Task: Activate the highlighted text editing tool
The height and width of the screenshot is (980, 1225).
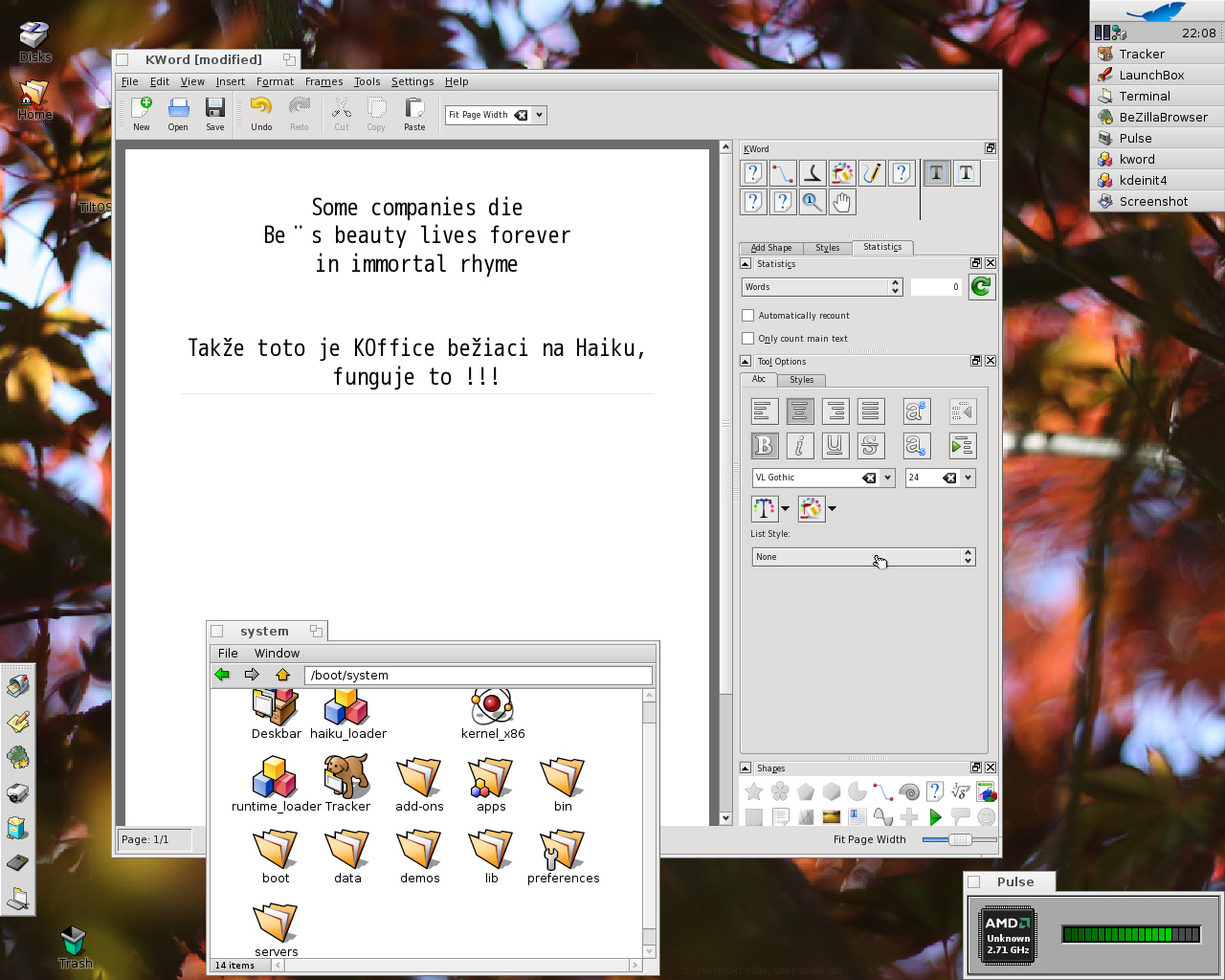Action: [x=937, y=173]
